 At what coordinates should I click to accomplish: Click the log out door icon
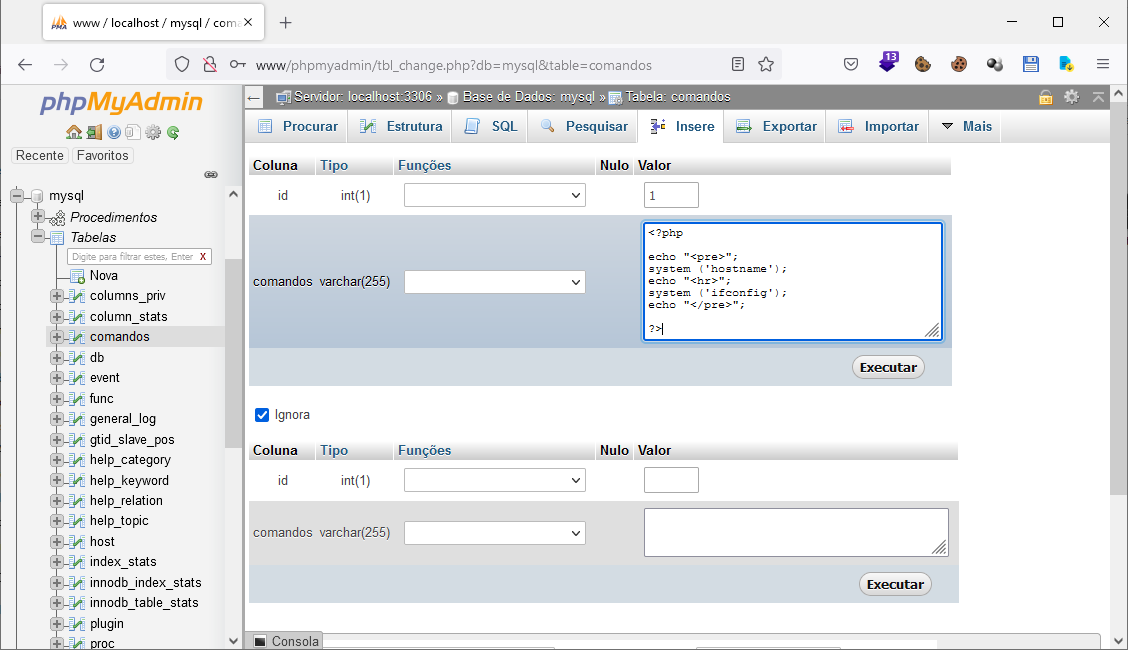point(94,132)
